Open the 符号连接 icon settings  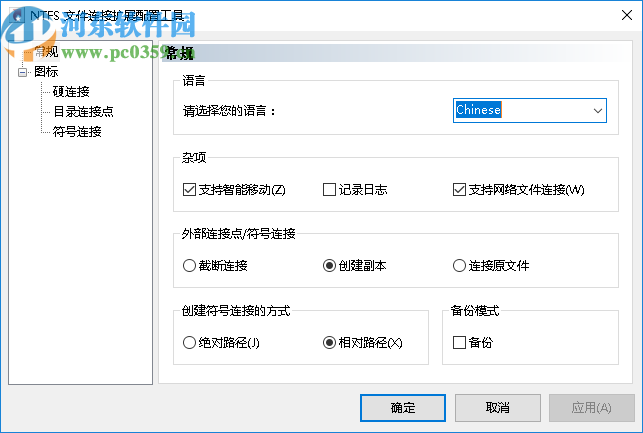[x=77, y=132]
